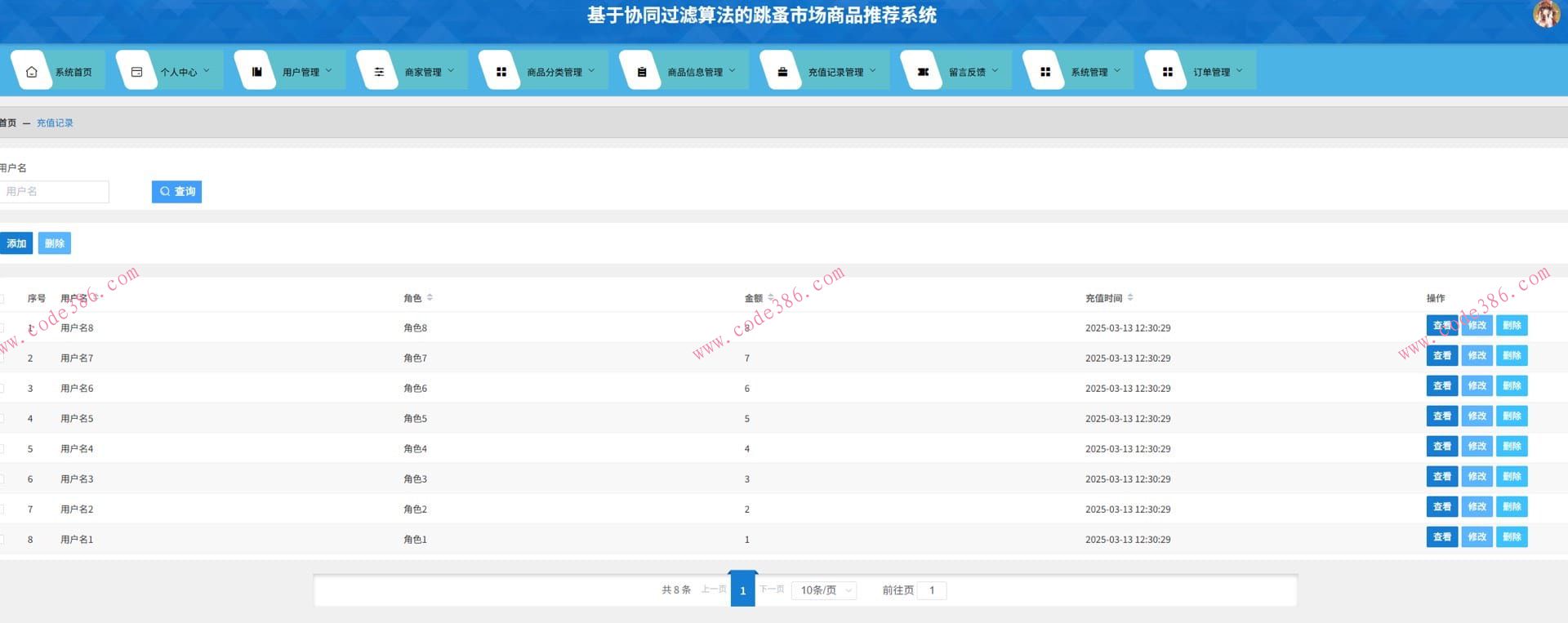Click 修改 in the 用户名7 row

point(1477,356)
